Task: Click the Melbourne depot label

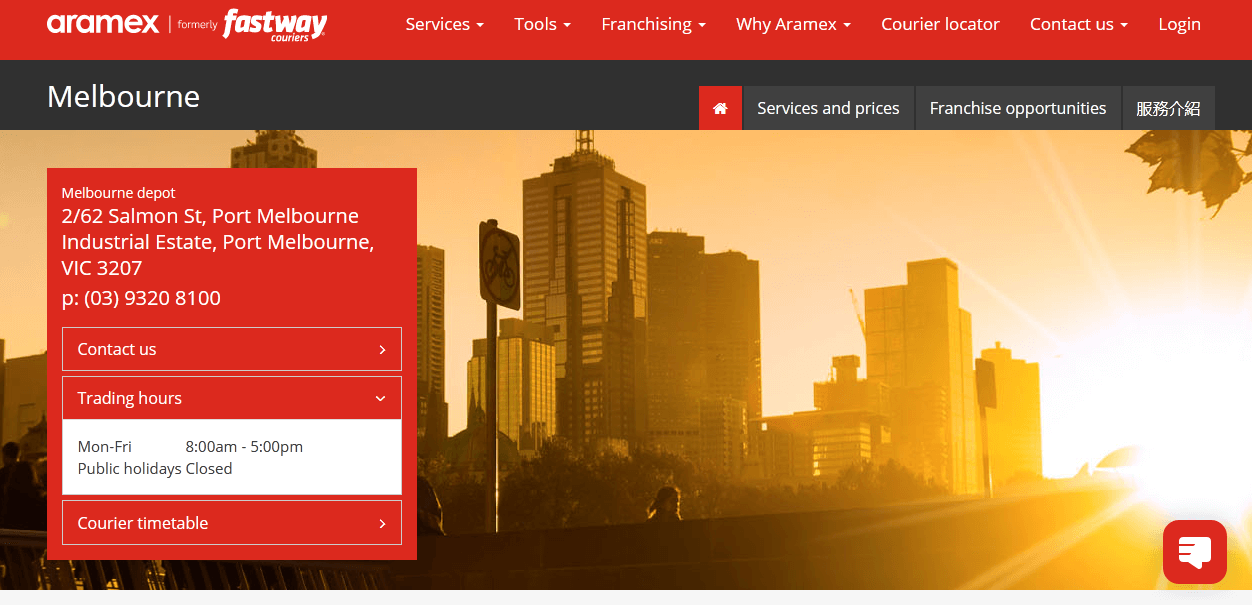Action: (118, 193)
